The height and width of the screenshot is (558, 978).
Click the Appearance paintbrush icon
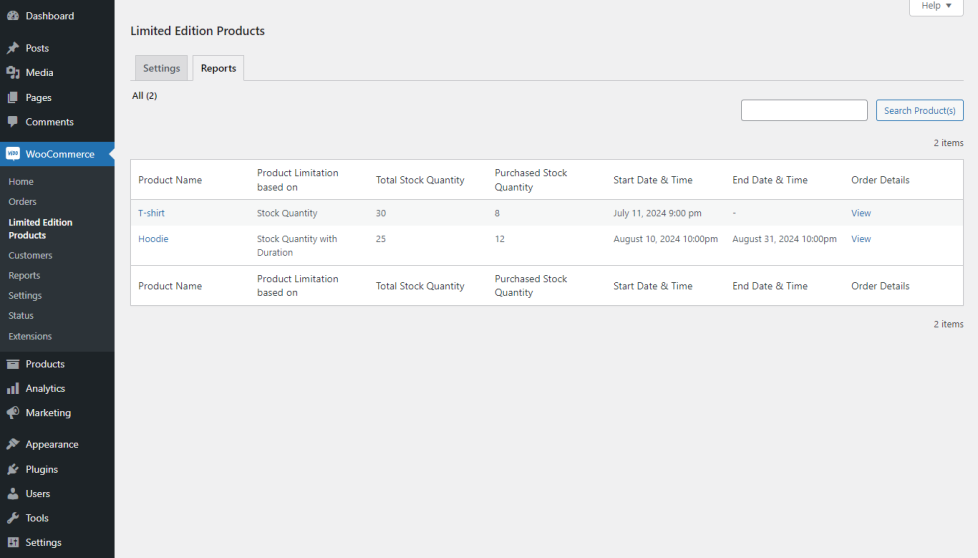click(13, 445)
